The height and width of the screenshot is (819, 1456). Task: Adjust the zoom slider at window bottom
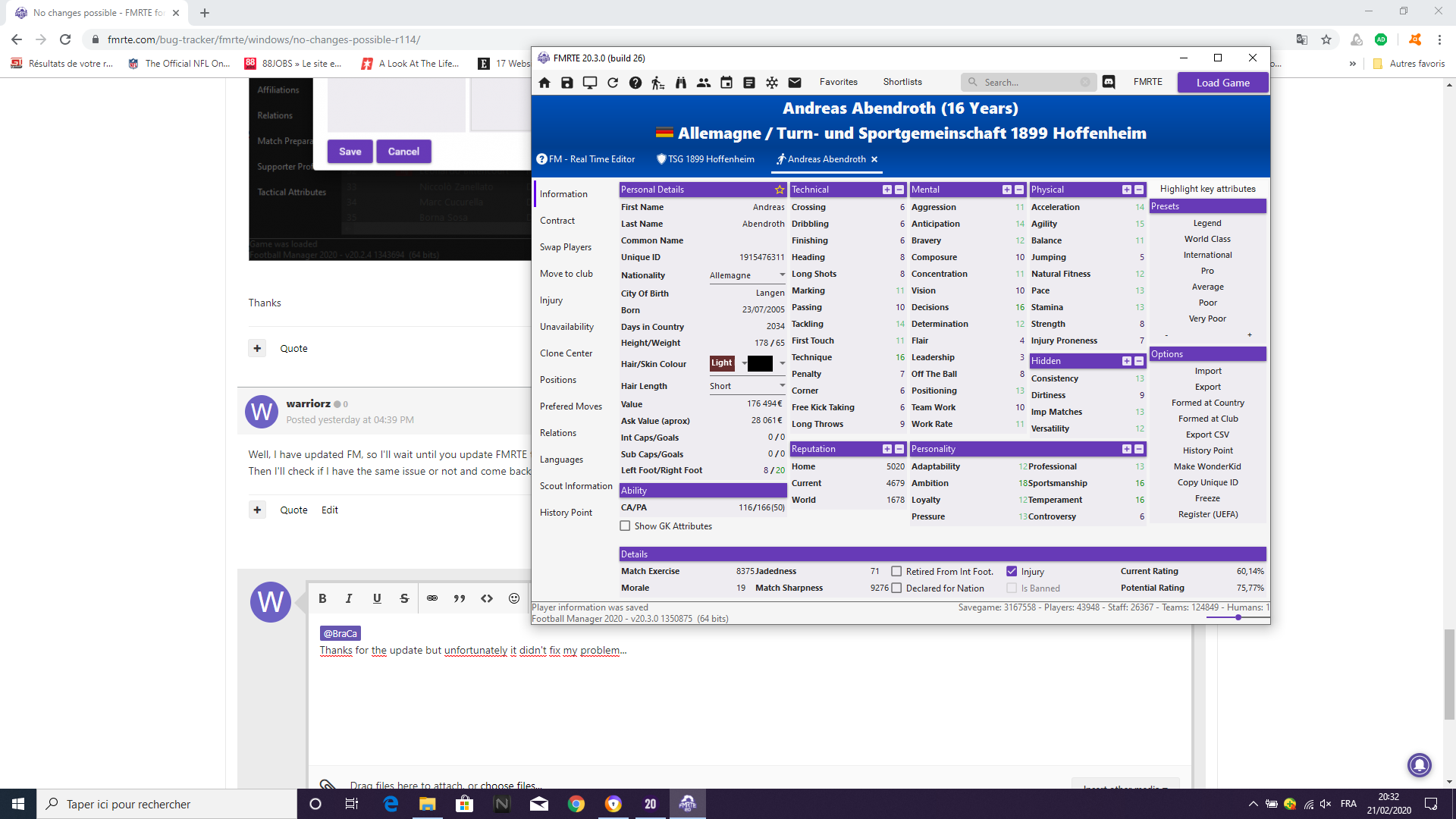[1238, 617]
